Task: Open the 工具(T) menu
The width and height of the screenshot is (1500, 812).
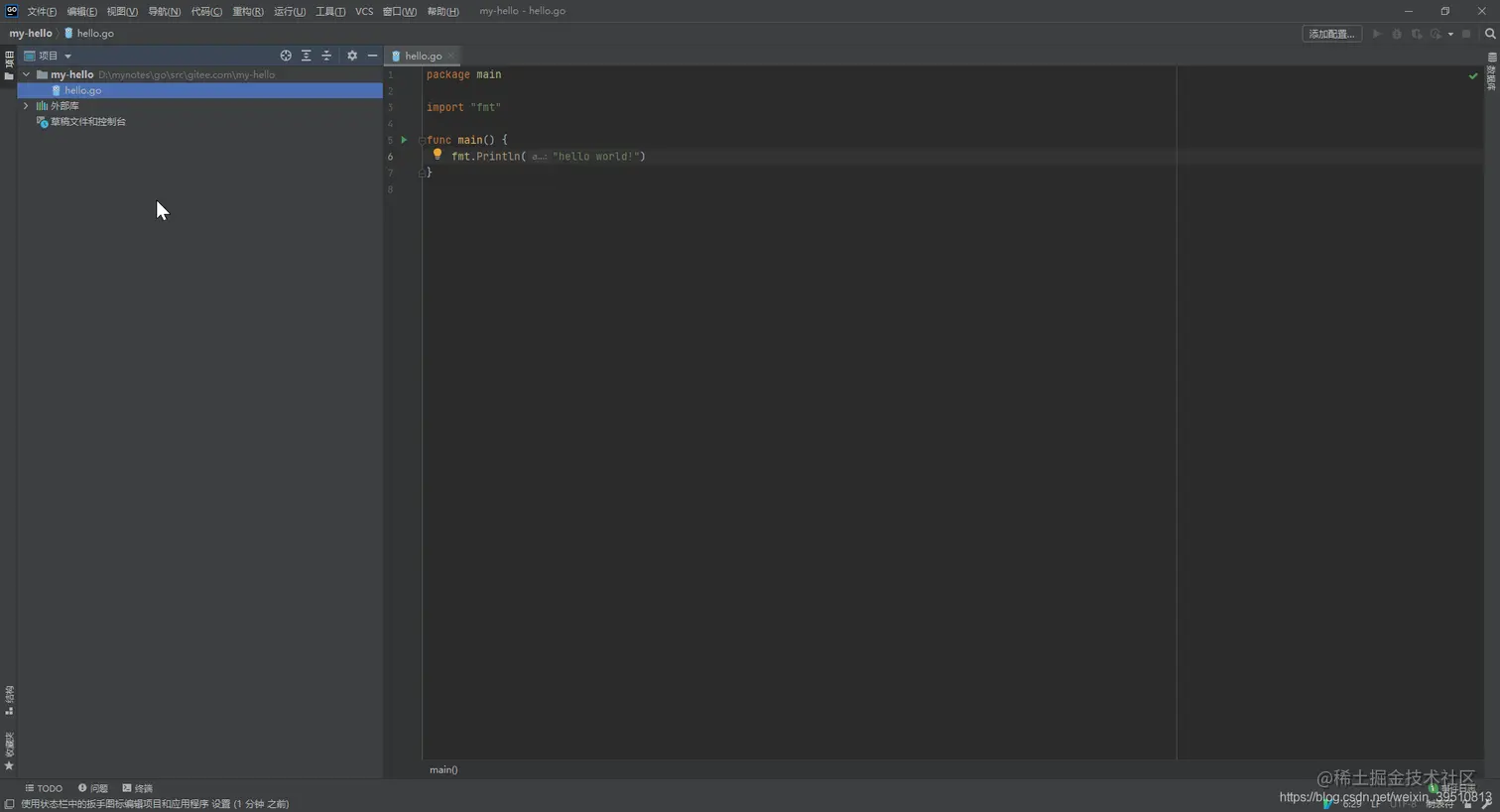Action: (x=330, y=12)
